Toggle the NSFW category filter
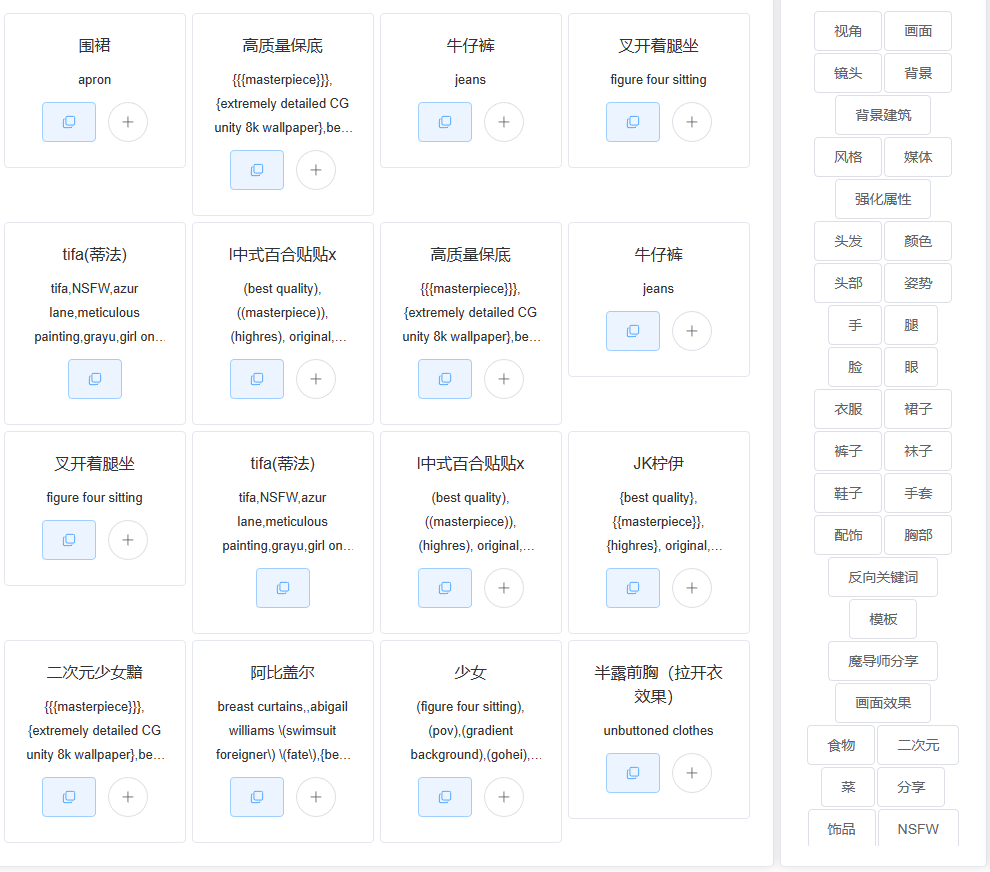Screen dimensions: 990x872 (918, 828)
